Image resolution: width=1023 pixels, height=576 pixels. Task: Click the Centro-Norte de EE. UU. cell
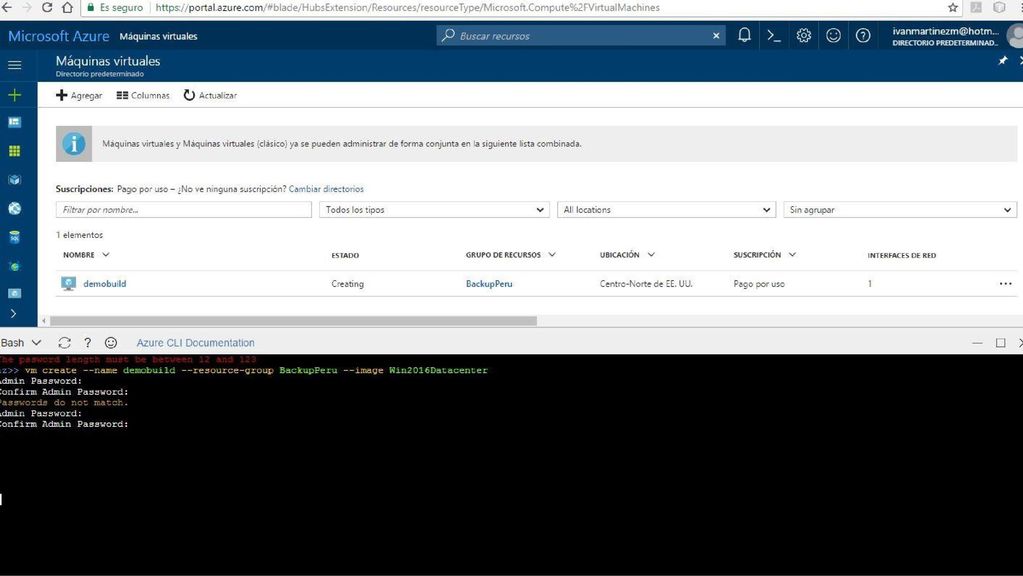pos(646,284)
